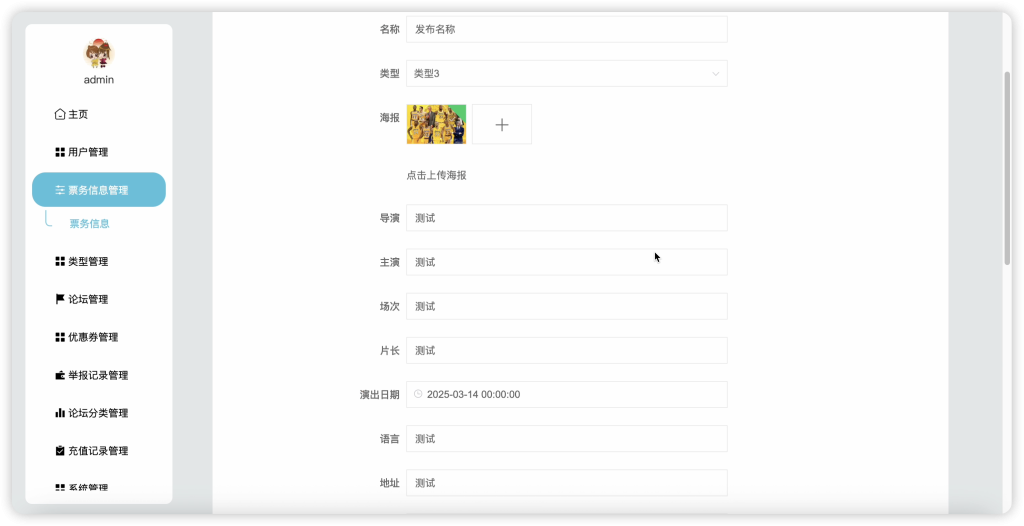Click the plus icon to upload poster

tap(502, 124)
